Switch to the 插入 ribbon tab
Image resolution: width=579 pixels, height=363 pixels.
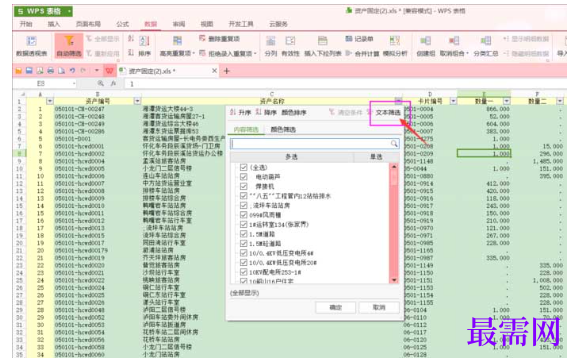54,24
